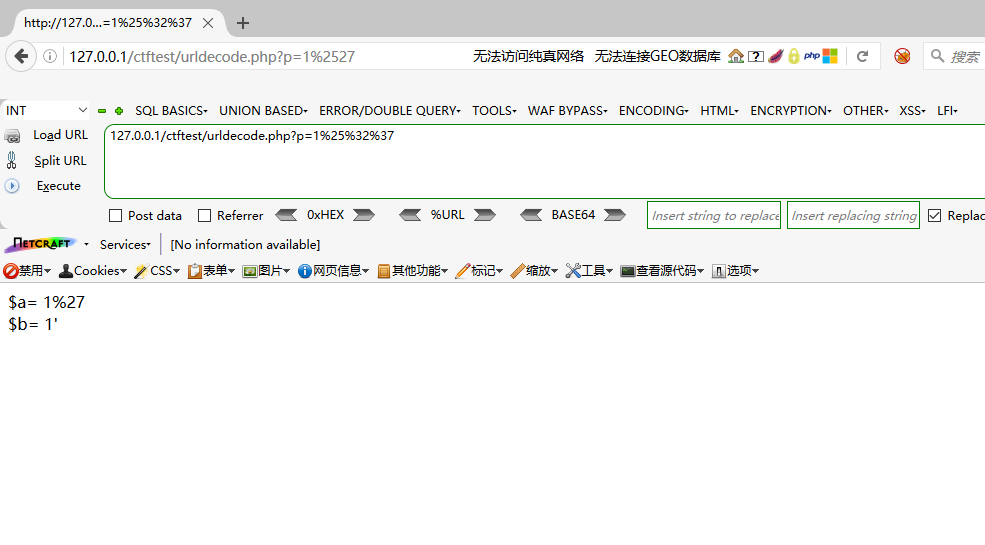Viewport: 985px width, 545px height.
Task: Click the right arrow after BASE64
Action: pyautogui.click(x=615, y=215)
